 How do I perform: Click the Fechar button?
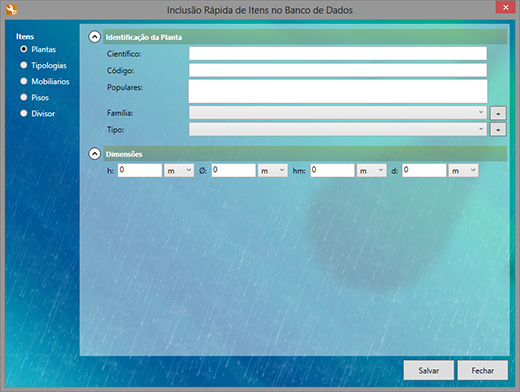point(483,370)
